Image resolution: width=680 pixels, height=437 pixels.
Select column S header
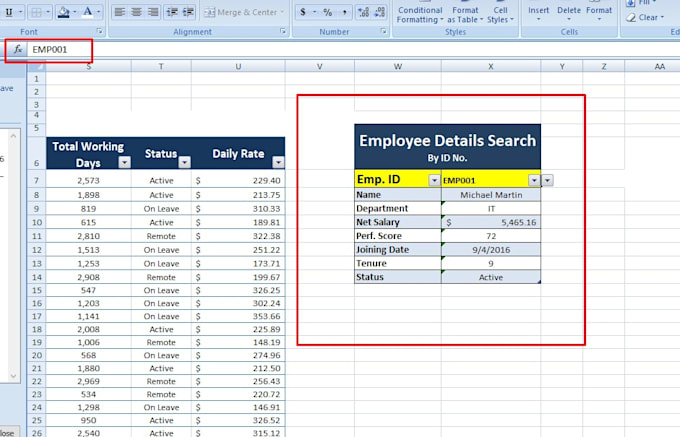(x=88, y=66)
